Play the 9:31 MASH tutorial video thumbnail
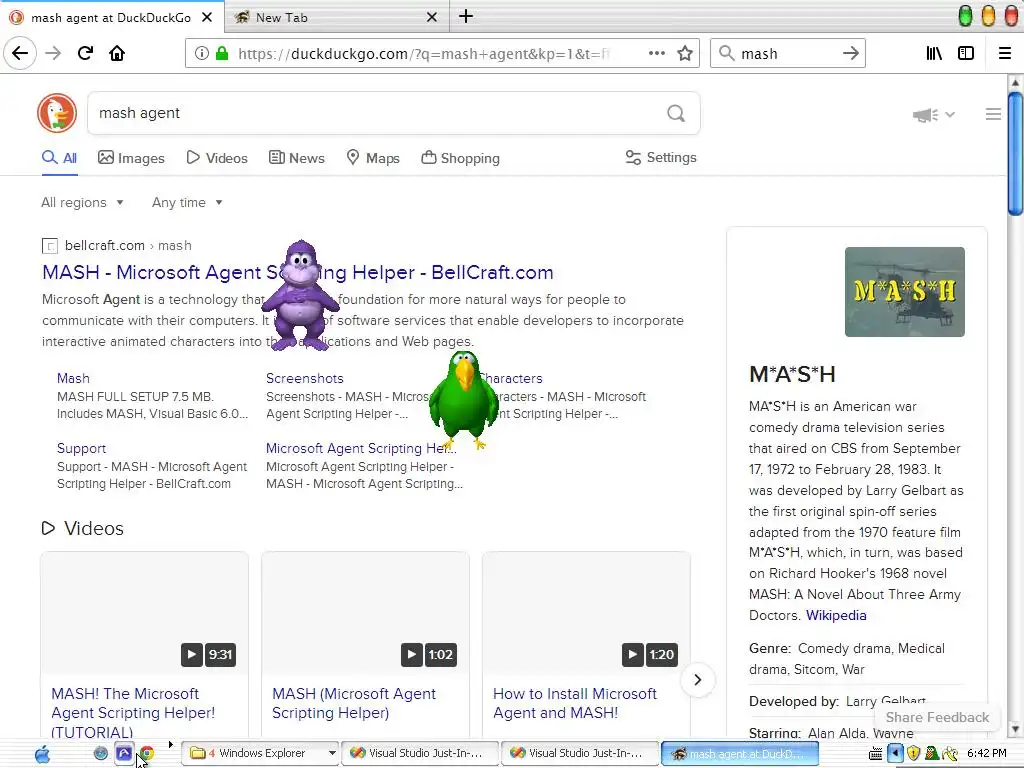 pos(144,613)
